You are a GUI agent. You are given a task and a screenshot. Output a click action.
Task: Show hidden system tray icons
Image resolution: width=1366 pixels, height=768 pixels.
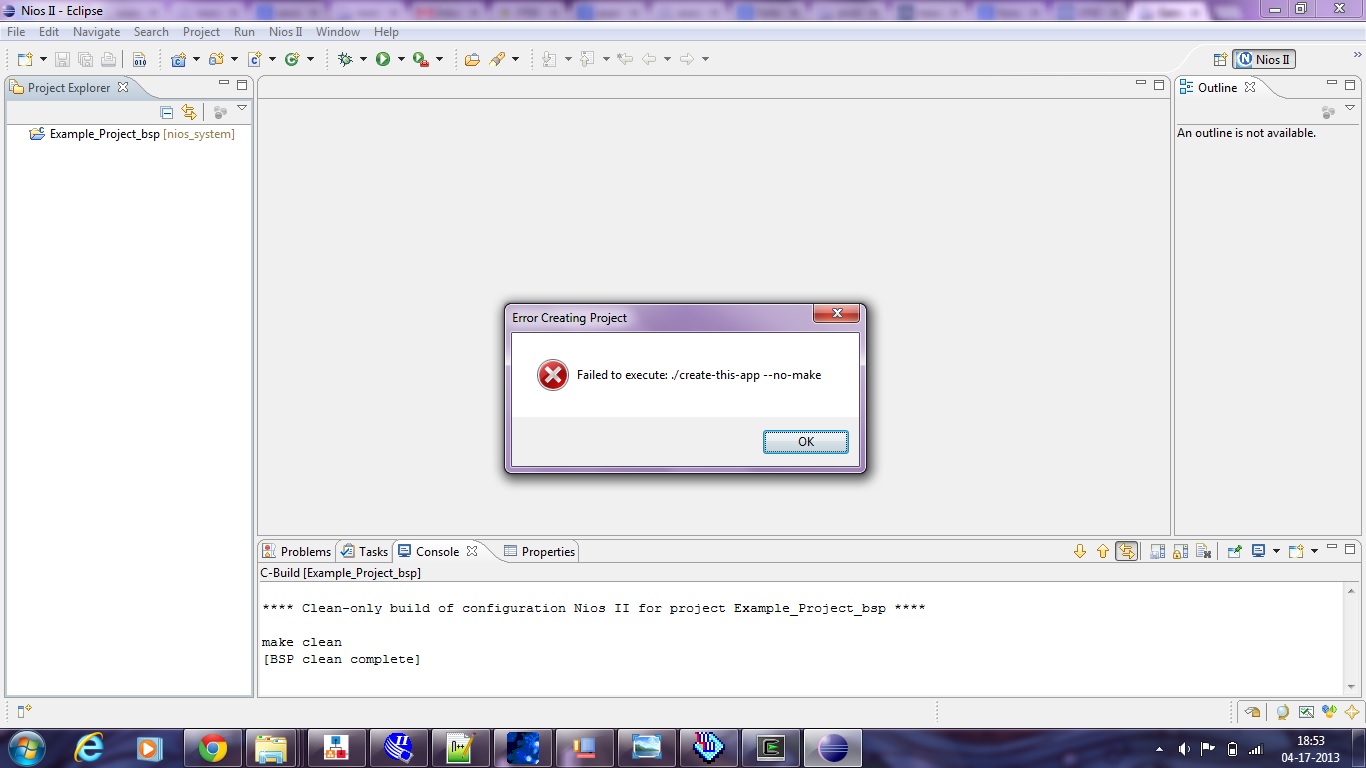tap(1159, 749)
